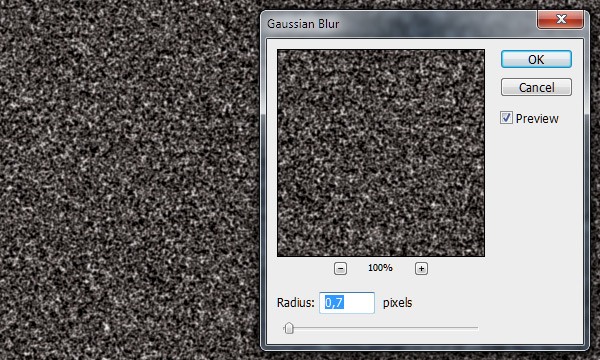Click inside the blur preview thumbnail
The width and height of the screenshot is (600, 360).
tap(381, 153)
